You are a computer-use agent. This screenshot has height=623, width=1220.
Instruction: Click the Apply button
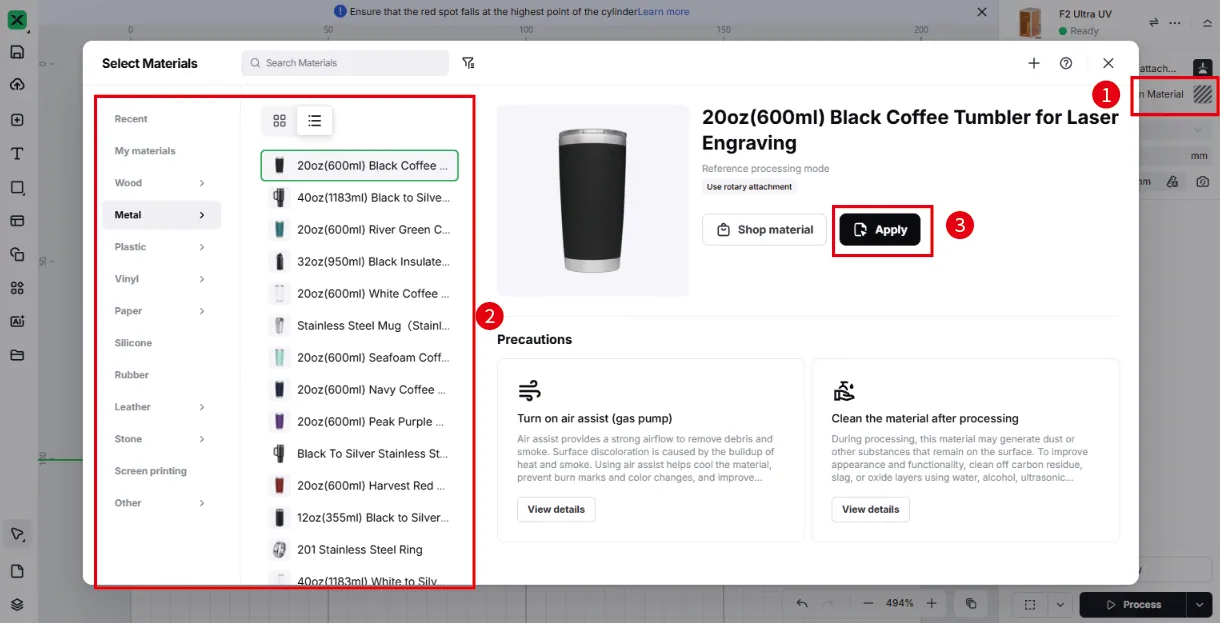click(x=880, y=230)
